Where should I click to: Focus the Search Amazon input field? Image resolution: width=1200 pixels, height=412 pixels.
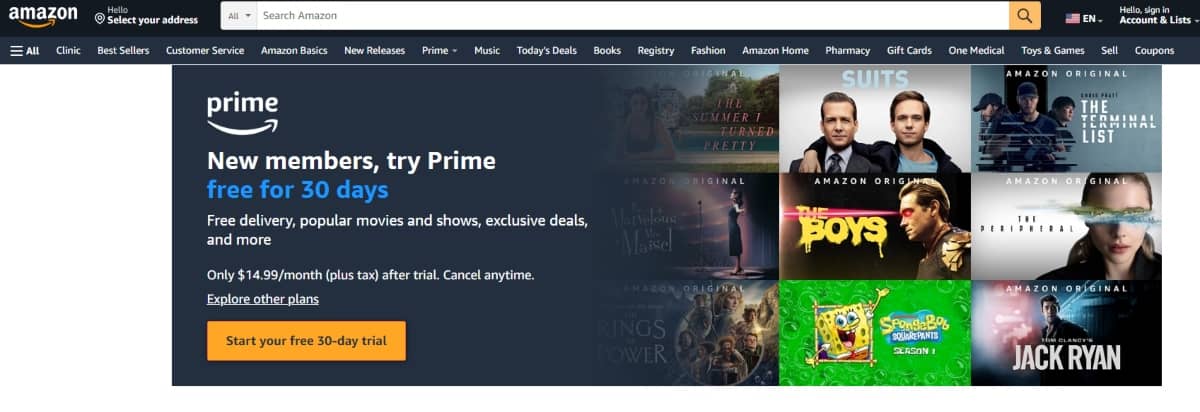click(x=633, y=16)
